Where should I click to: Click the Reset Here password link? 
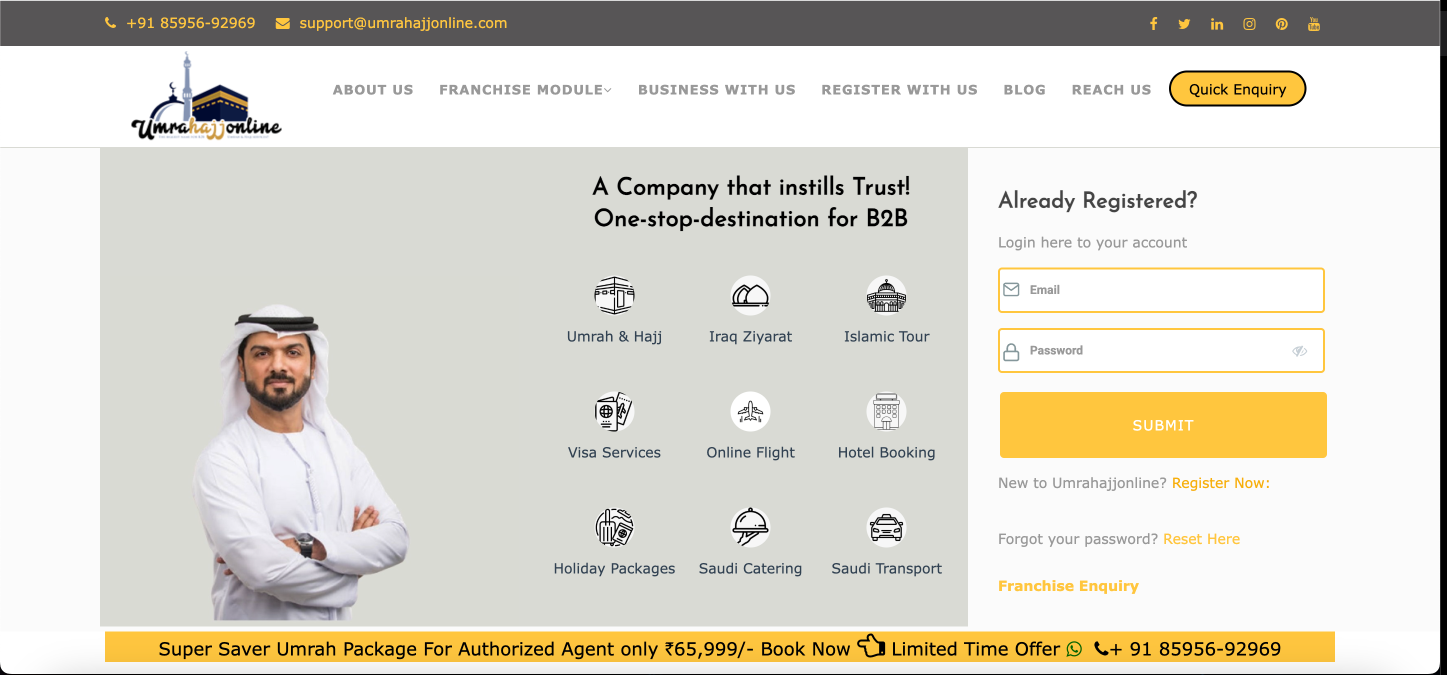[1201, 539]
